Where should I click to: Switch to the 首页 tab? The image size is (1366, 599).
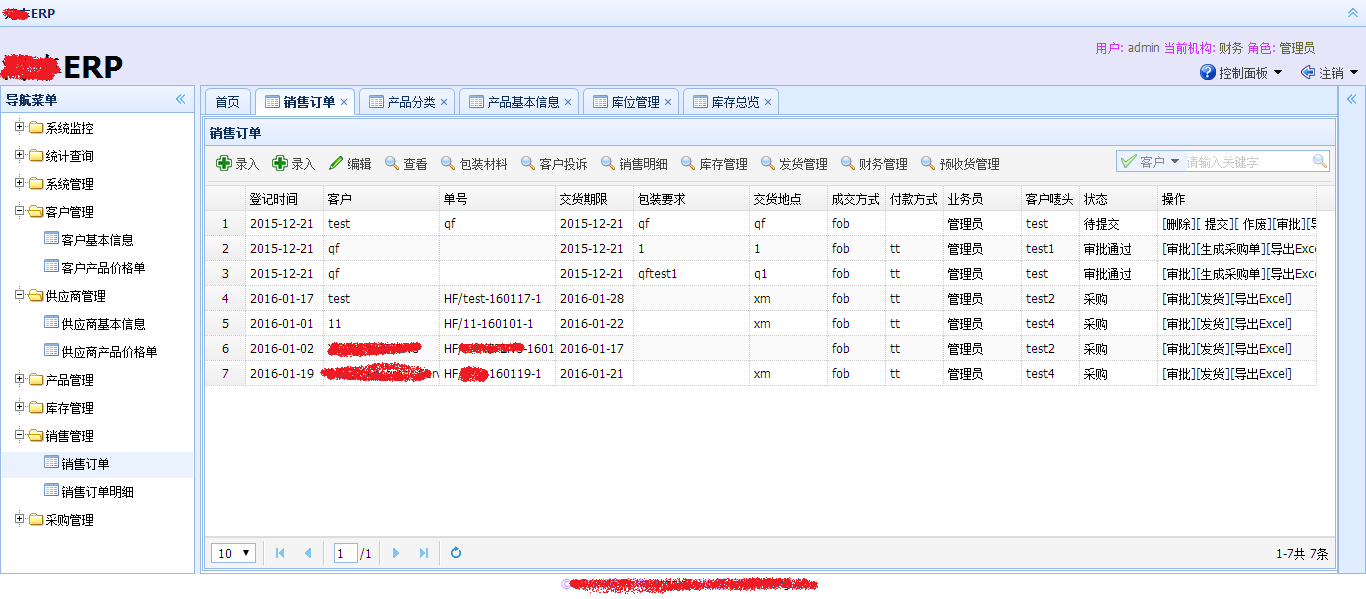[228, 102]
